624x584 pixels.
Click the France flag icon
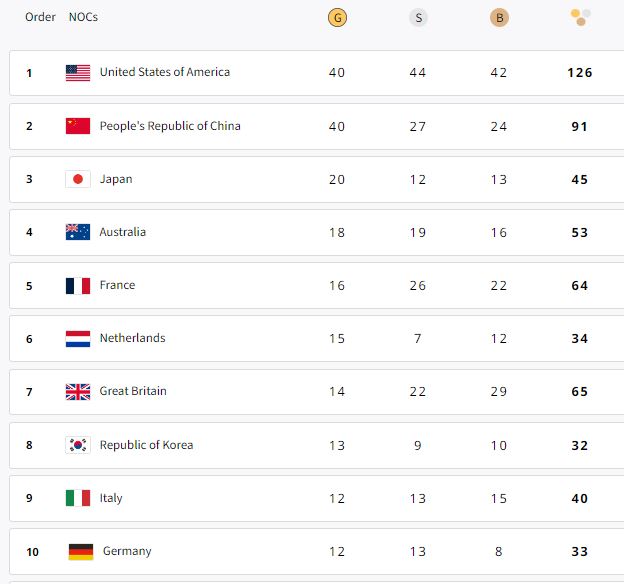point(78,285)
